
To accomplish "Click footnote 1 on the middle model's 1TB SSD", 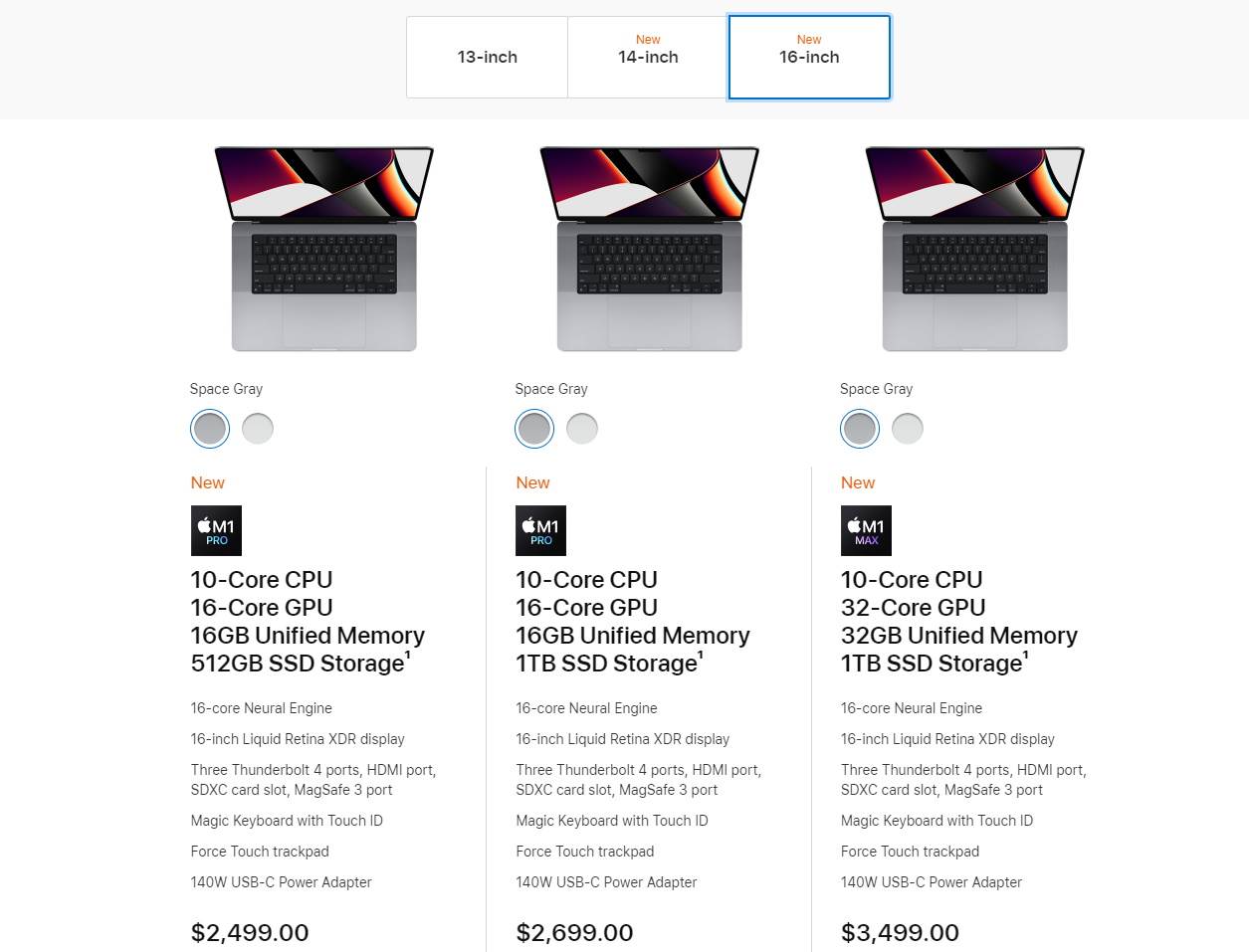I will point(701,657).
